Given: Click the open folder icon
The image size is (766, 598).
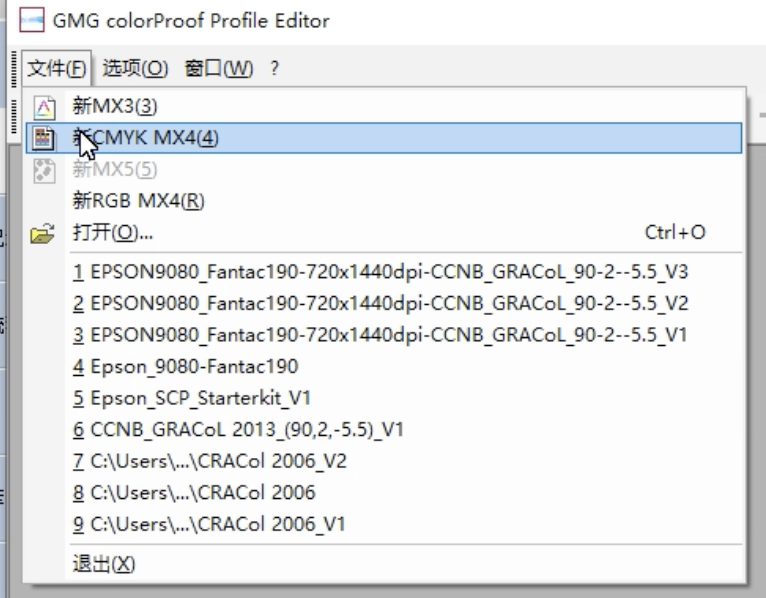Looking at the screenshot, I should (43, 234).
